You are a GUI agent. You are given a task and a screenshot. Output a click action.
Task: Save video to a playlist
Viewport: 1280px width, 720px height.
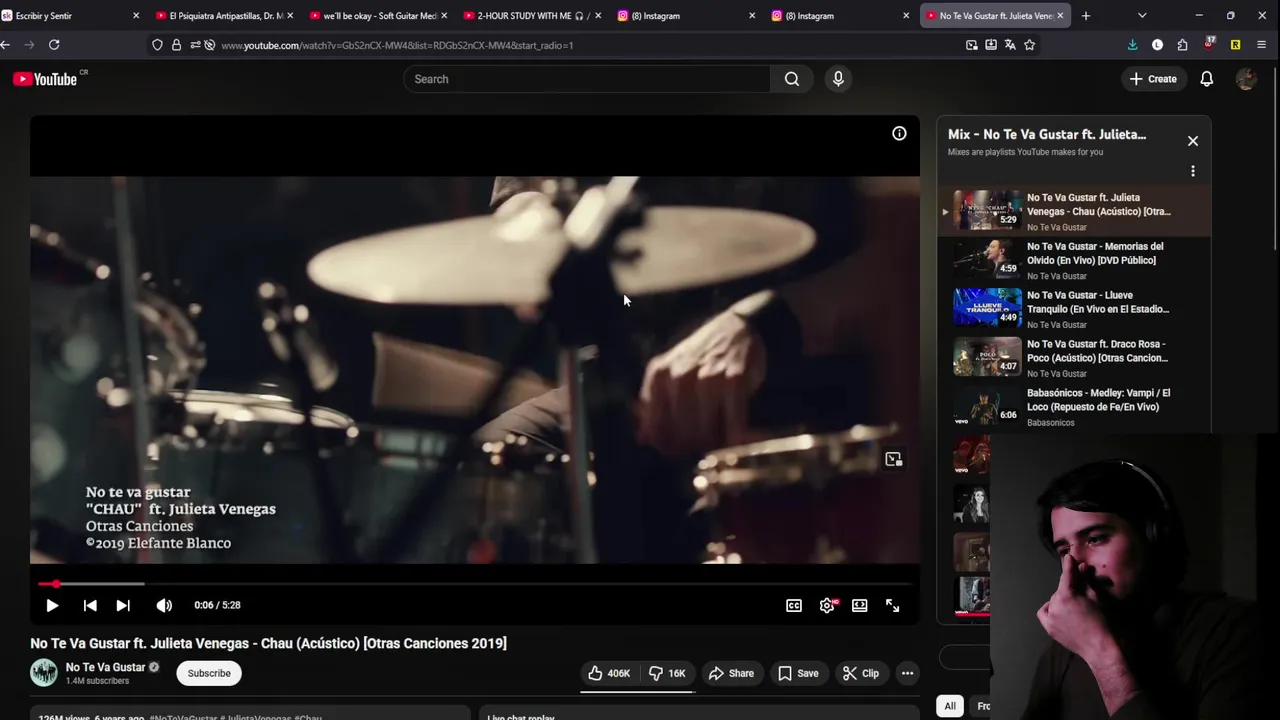(x=798, y=673)
